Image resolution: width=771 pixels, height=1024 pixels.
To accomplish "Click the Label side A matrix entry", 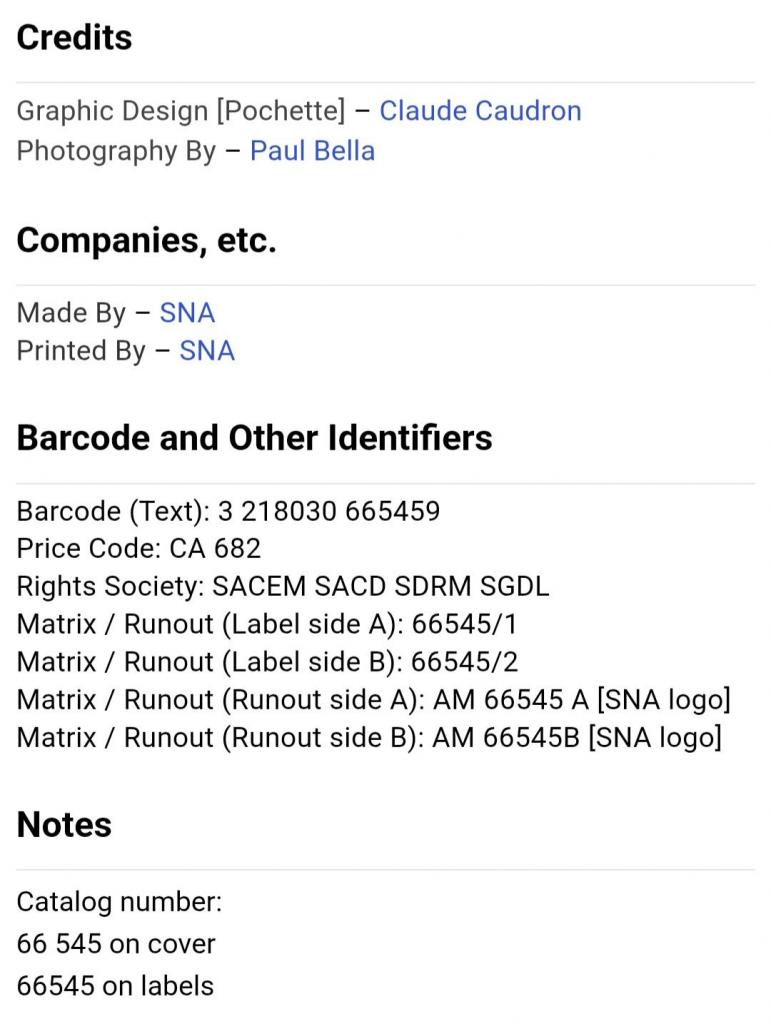I will 267,624.
